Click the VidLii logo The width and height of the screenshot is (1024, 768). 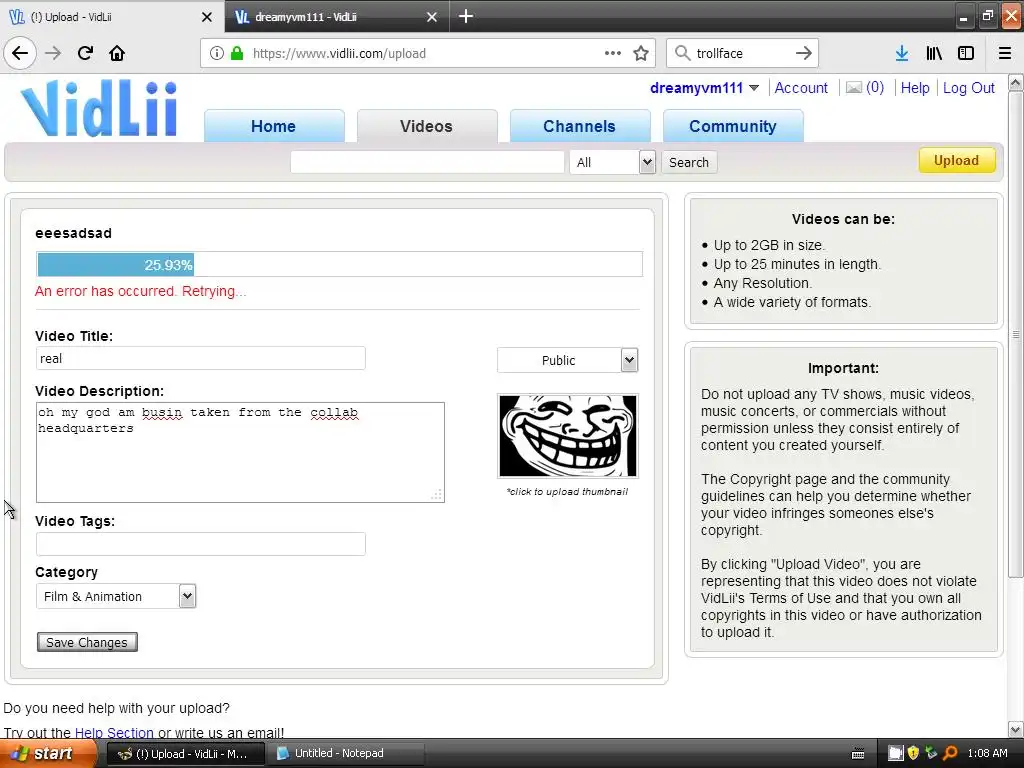(x=99, y=108)
